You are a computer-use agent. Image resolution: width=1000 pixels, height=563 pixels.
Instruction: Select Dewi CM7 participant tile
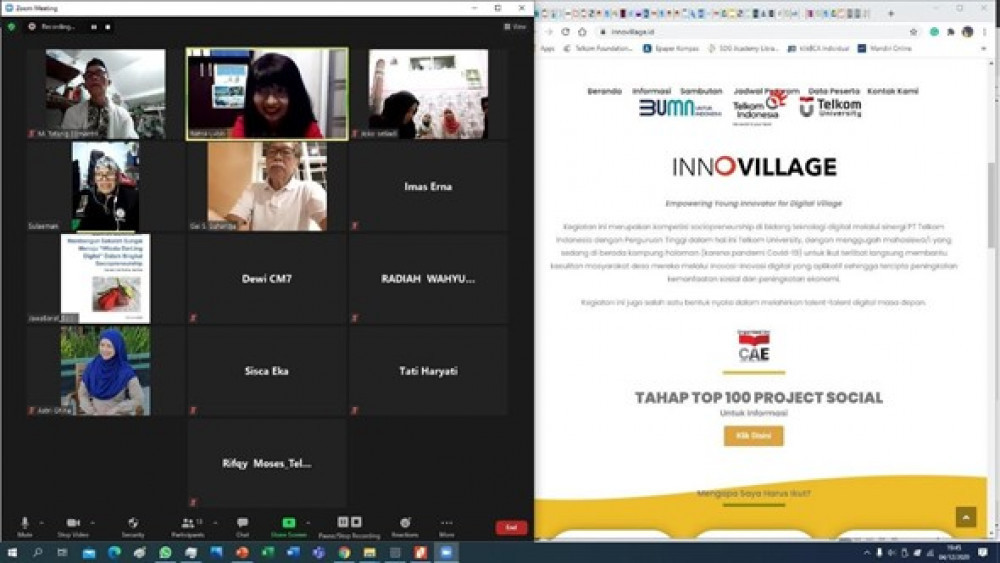(x=267, y=279)
